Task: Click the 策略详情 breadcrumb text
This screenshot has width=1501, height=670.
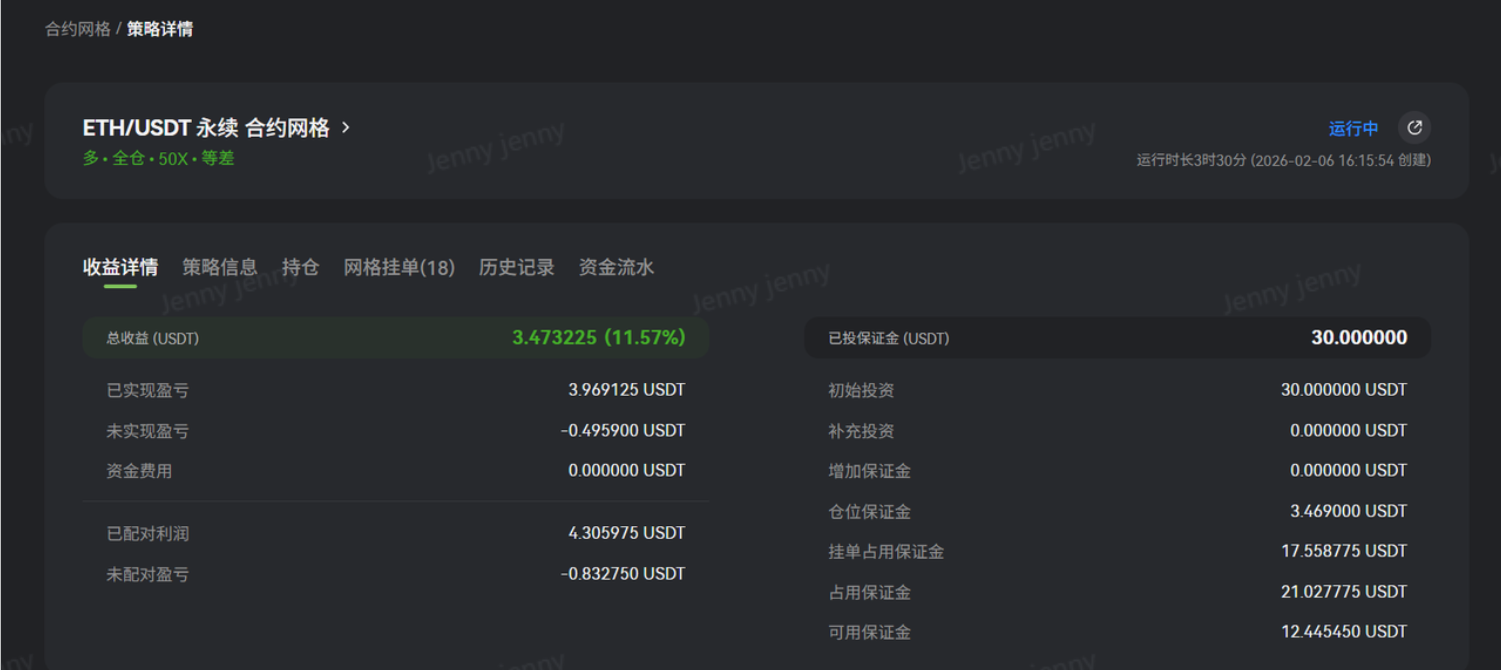Action: point(160,29)
